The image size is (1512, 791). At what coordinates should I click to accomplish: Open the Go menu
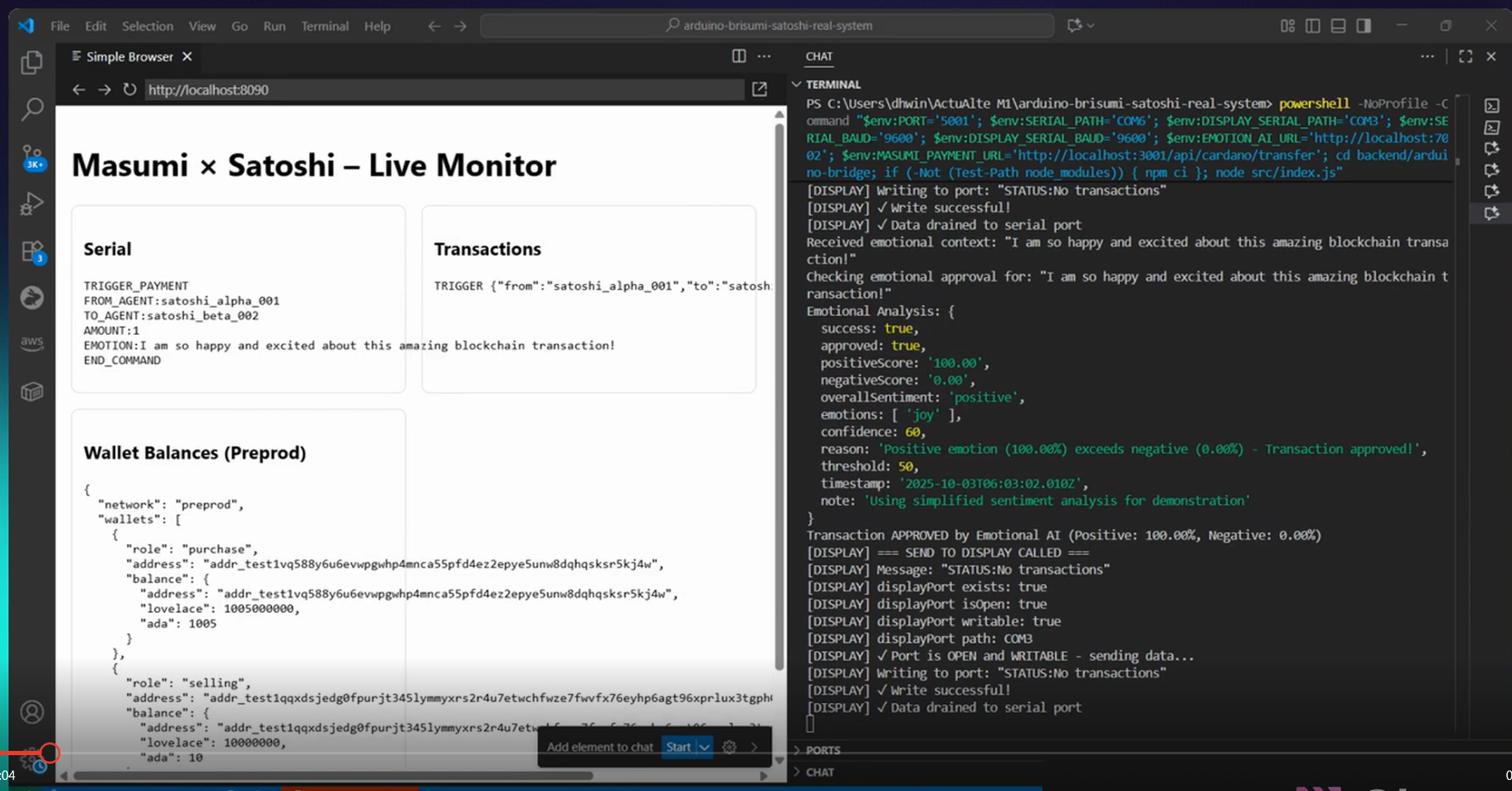point(239,26)
